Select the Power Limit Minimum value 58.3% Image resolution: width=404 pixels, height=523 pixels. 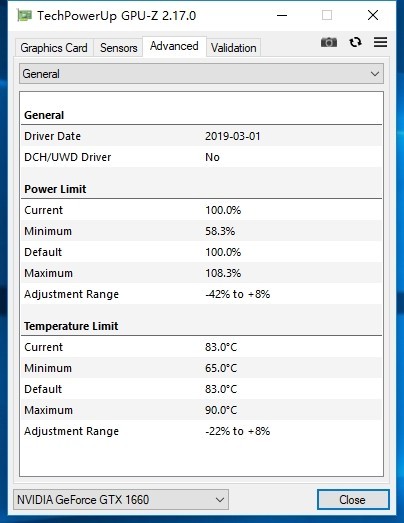220,231
